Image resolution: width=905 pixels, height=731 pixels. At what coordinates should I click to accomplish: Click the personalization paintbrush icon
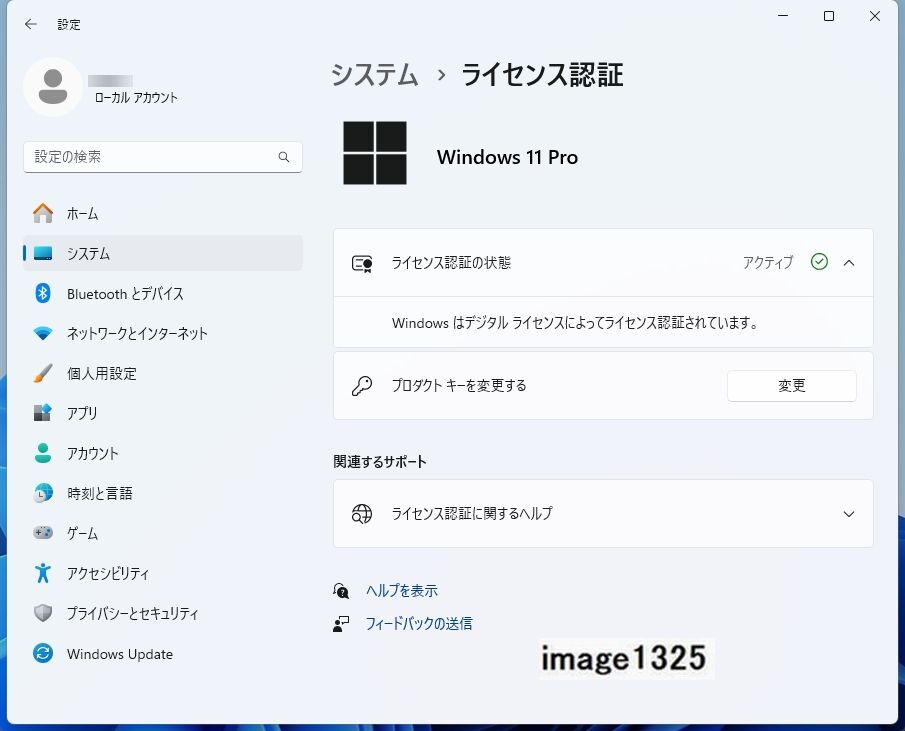click(x=43, y=373)
